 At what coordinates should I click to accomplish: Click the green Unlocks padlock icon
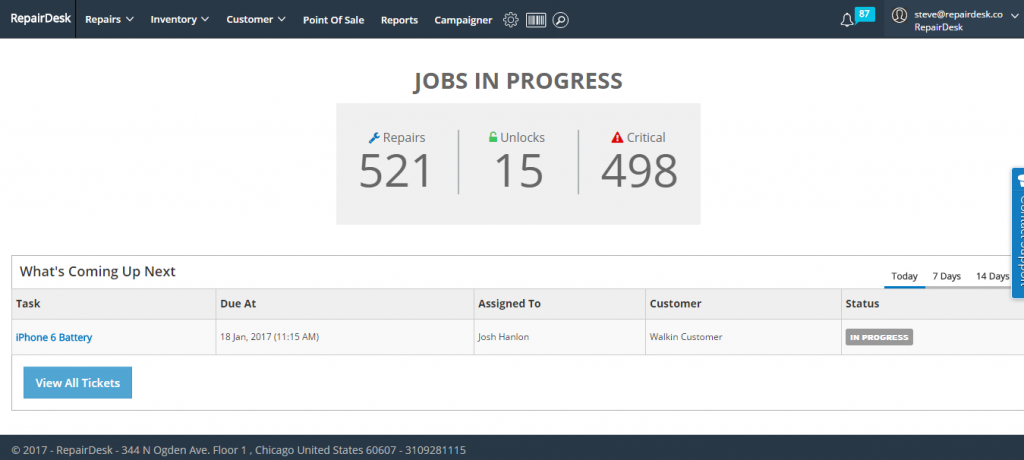click(492, 138)
